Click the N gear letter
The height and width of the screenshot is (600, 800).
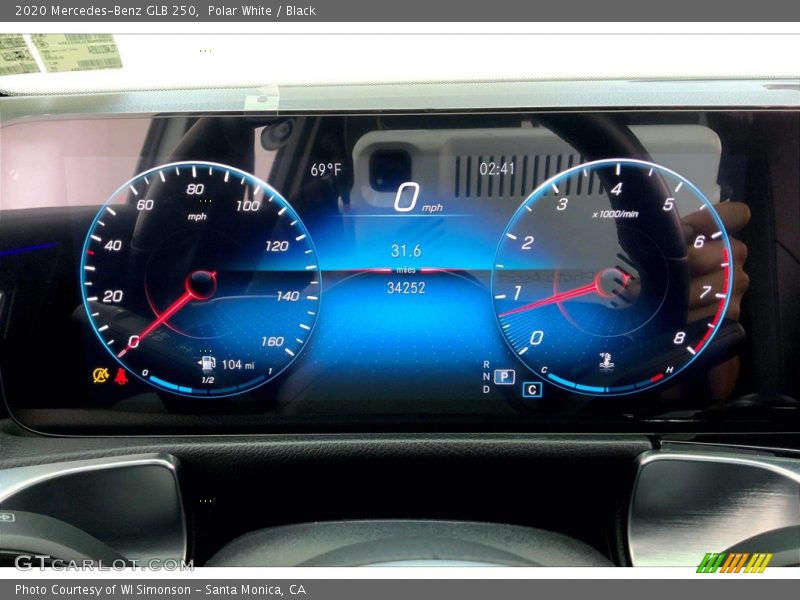(486, 377)
